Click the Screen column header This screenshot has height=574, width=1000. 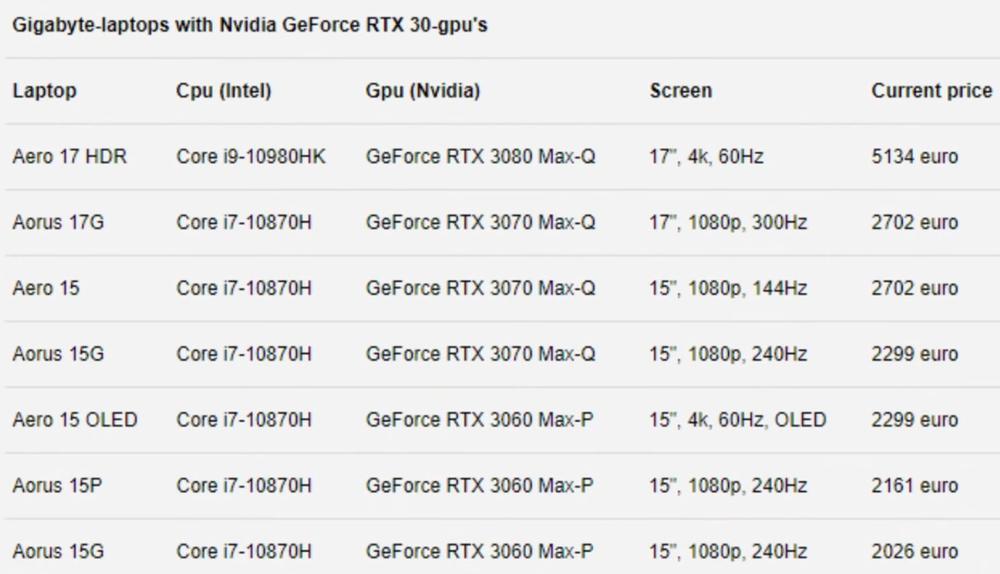pos(681,91)
